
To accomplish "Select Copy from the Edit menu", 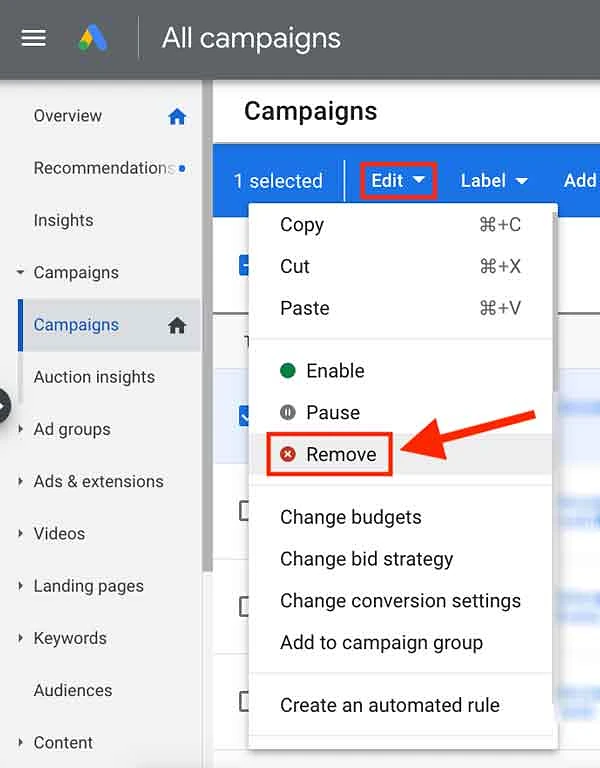I will [401, 225].
